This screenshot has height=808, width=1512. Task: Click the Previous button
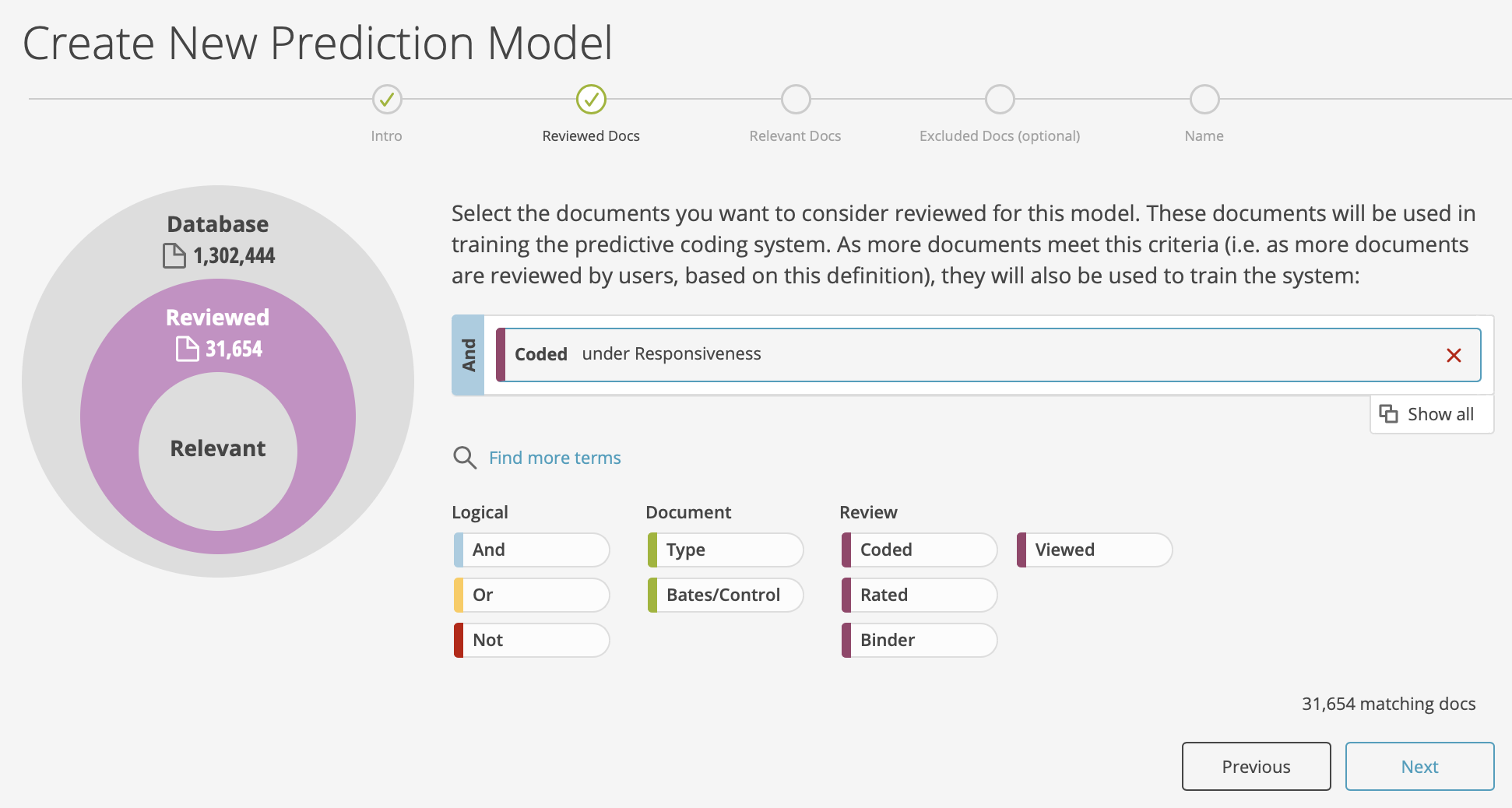point(1256,767)
